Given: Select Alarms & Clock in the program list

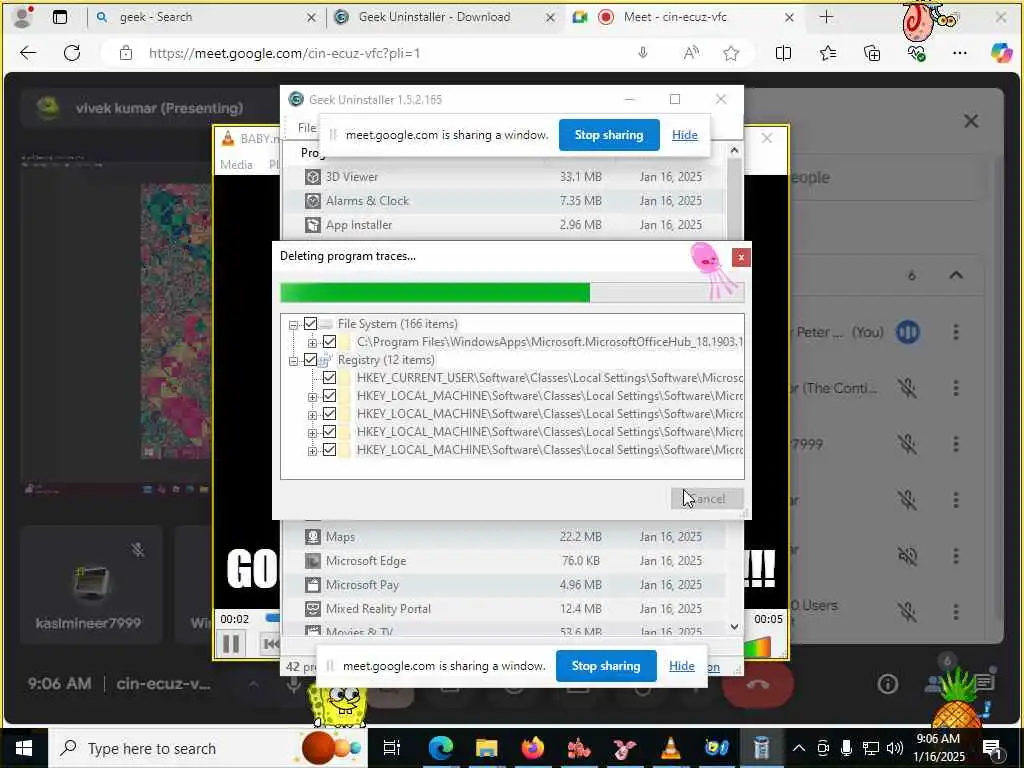Looking at the screenshot, I should point(504,201).
